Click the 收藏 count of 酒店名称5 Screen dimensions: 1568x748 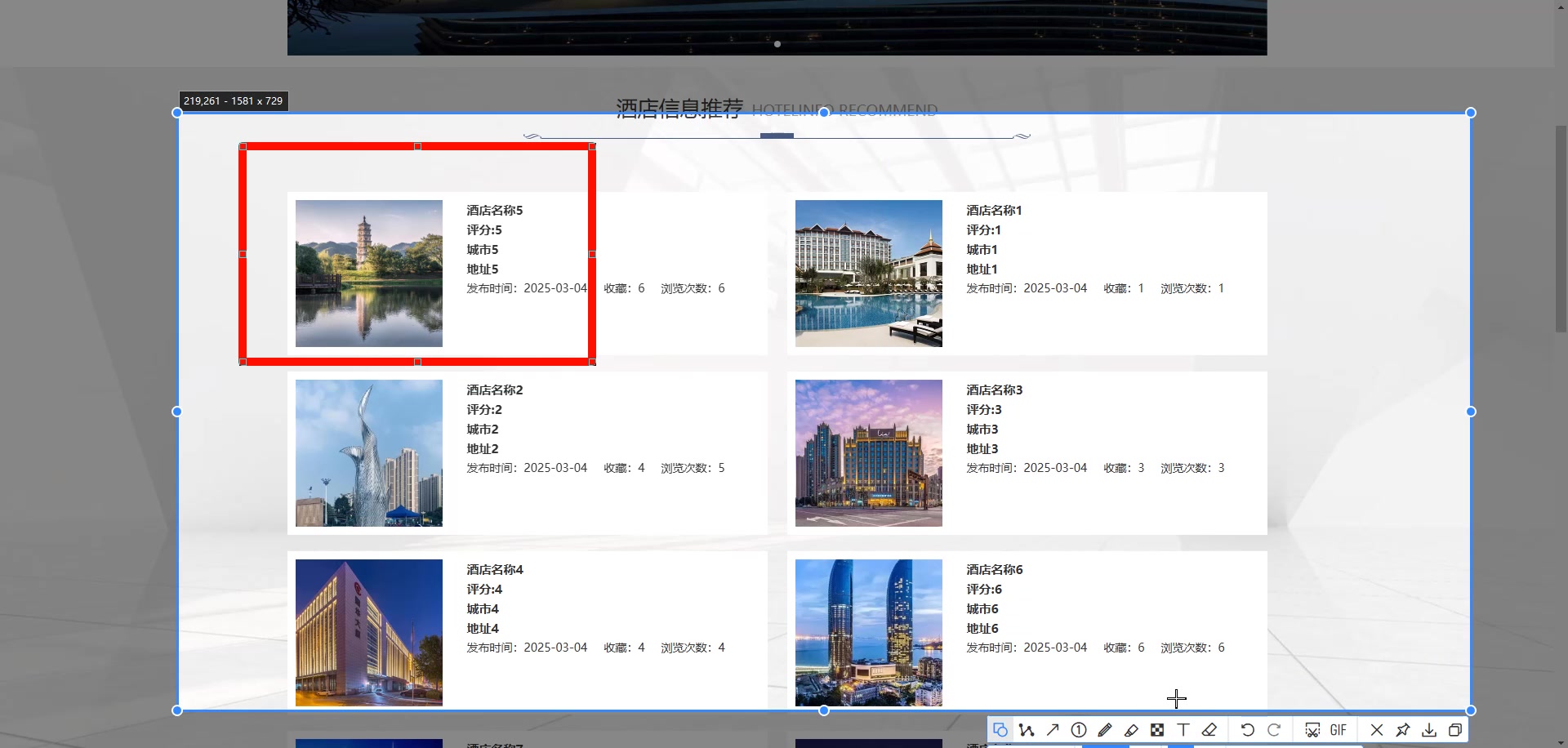pos(625,288)
